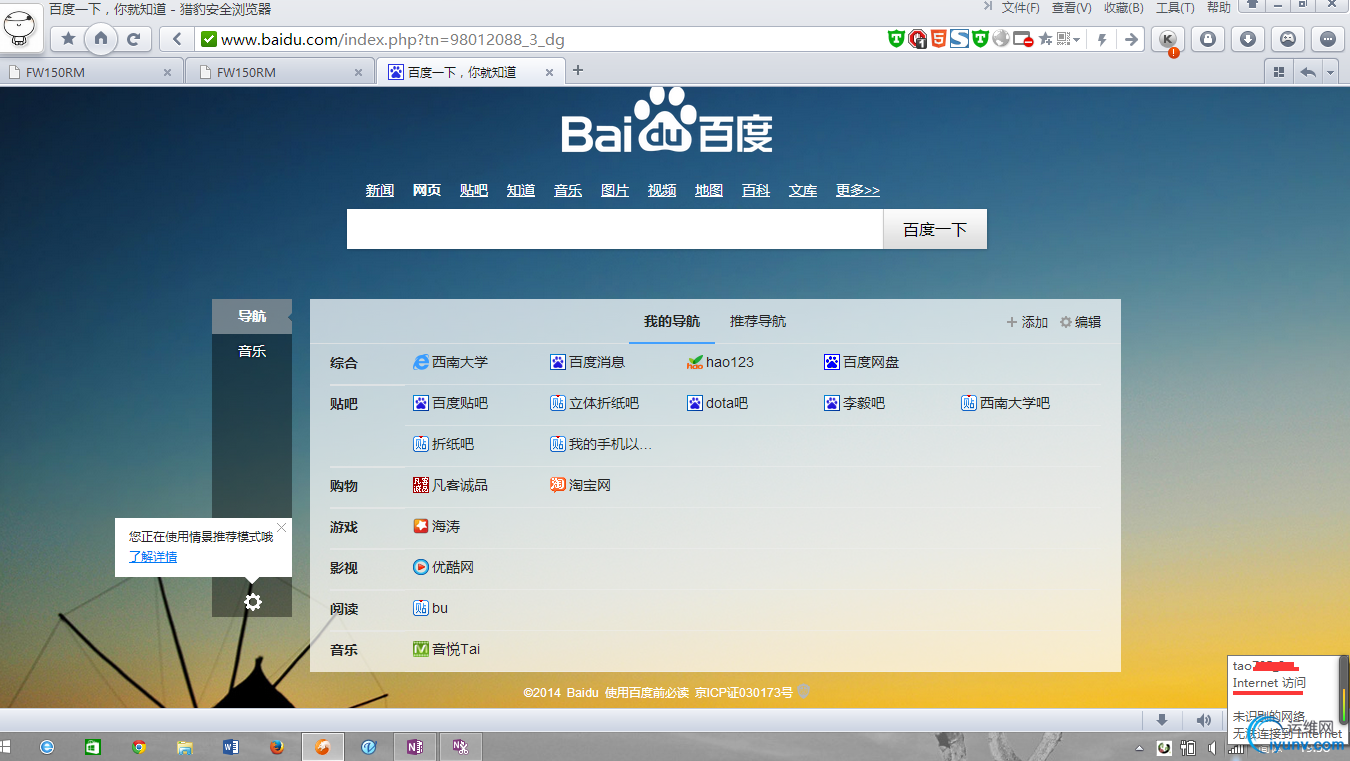Click the status bar speaker mute icon
This screenshot has width=1350, height=761.
(x=1204, y=720)
